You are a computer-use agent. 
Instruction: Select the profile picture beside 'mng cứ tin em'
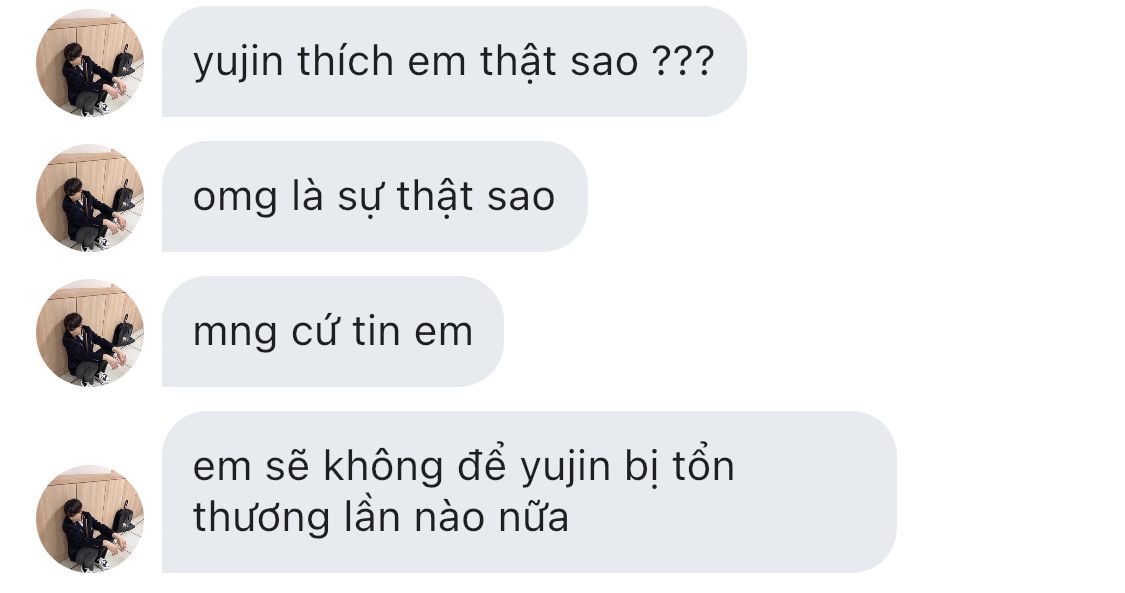(90, 333)
